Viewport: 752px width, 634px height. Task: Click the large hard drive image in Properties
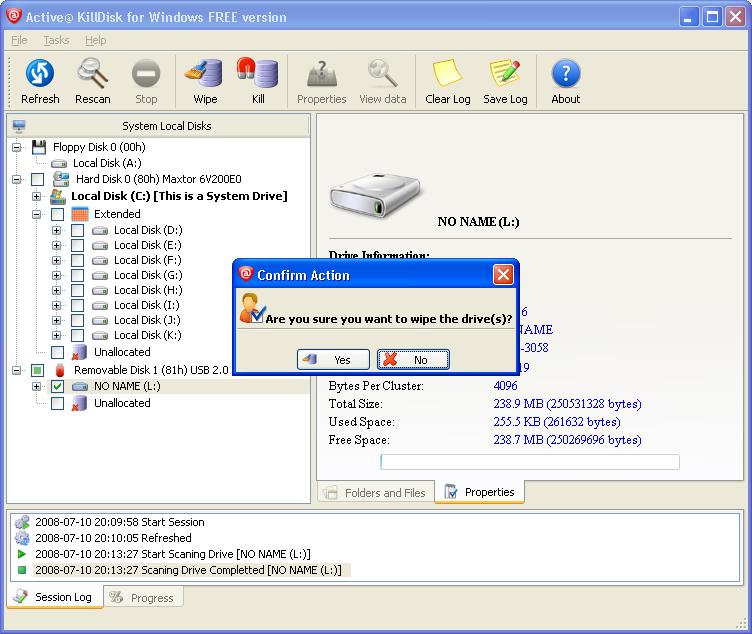point(375,195)
